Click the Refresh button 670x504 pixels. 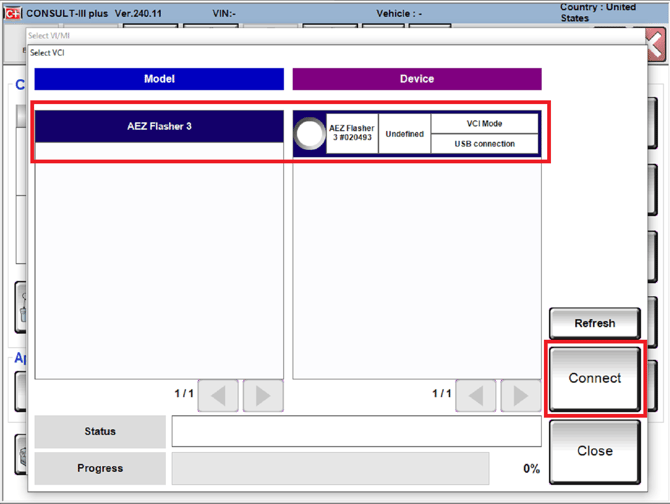[595, 323]
